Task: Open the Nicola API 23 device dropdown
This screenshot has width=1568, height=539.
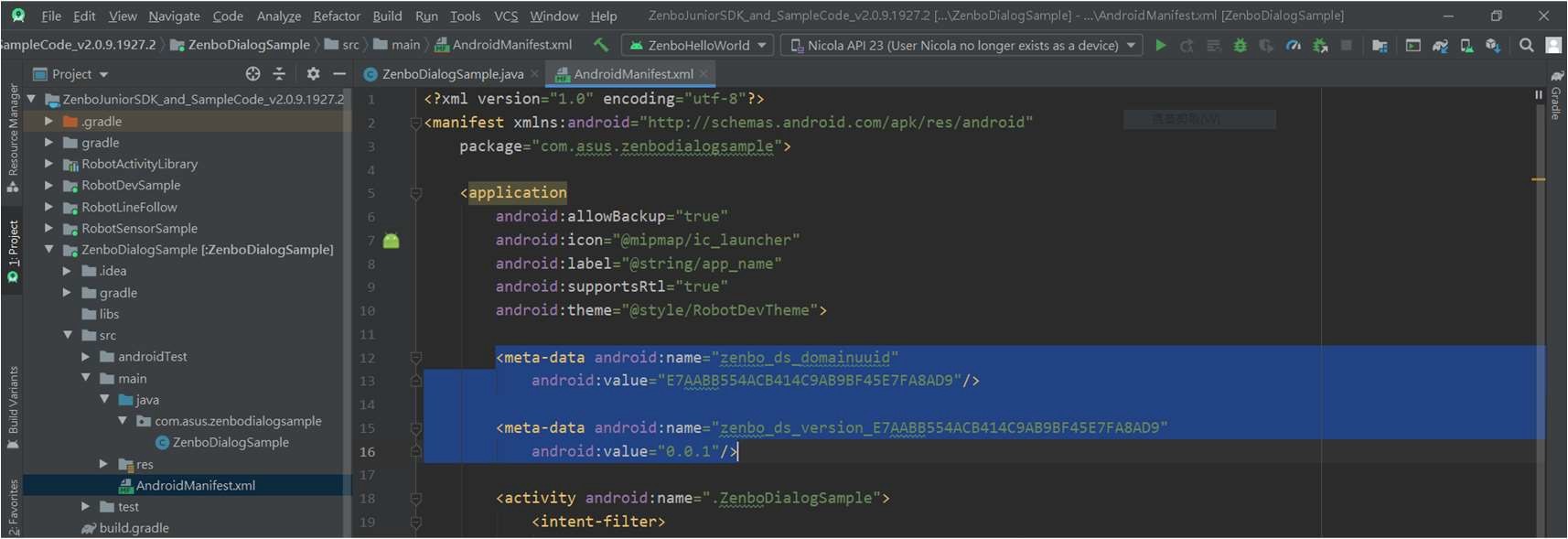Action: [961, 45]
